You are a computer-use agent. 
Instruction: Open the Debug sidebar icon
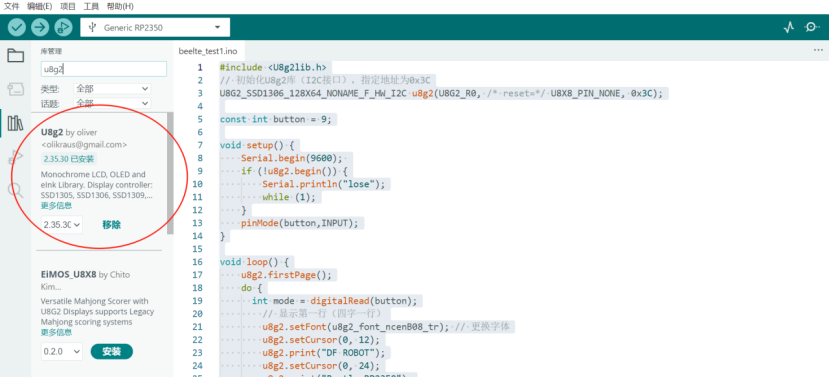[15, 157]
